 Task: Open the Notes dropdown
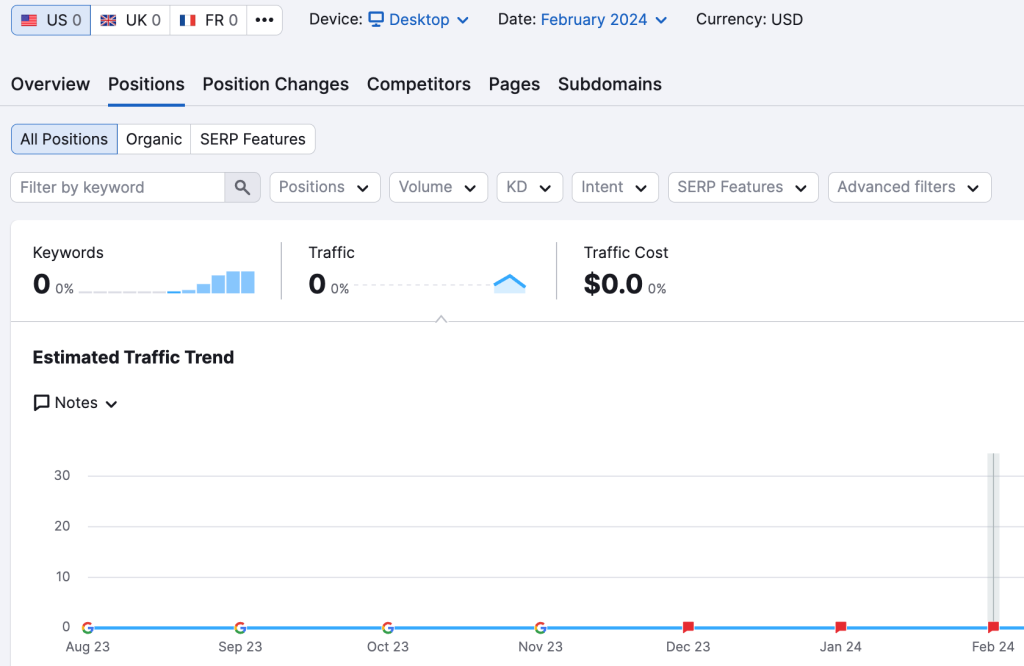pyautogui.click(x=75, y=403)
